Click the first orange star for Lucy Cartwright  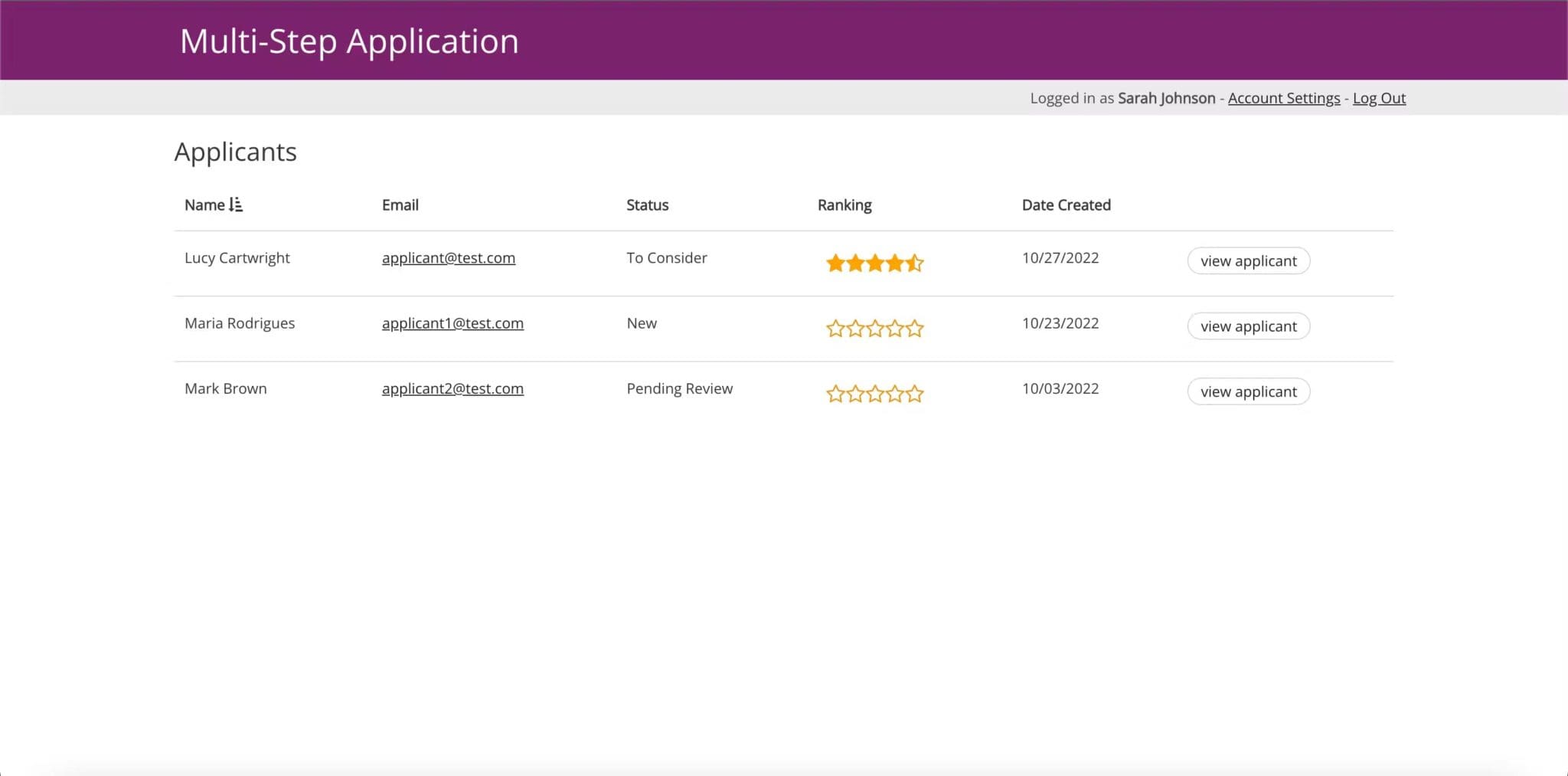click(837, 263)
